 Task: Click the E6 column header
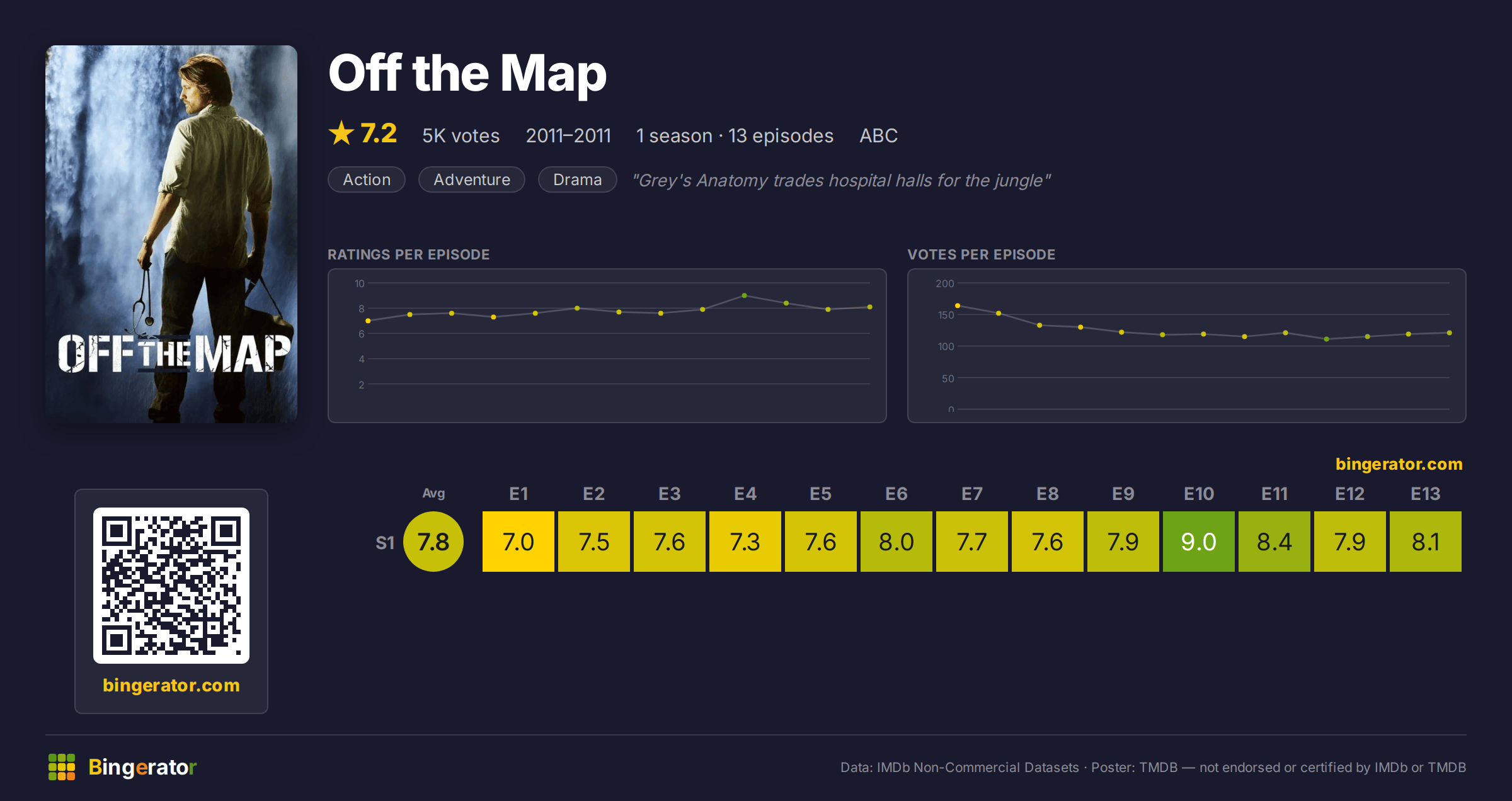click(896, 494)
